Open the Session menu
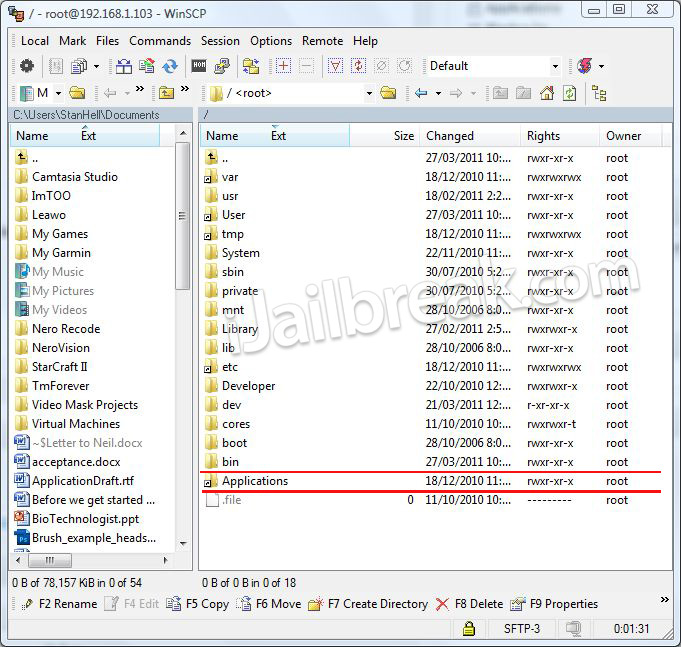The image size is (681, 647). (220, 41)
